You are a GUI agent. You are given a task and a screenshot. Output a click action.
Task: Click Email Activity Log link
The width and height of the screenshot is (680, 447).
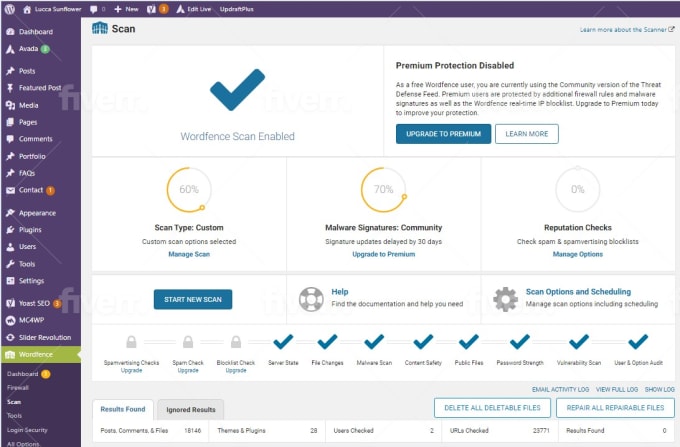pos(560,390)
